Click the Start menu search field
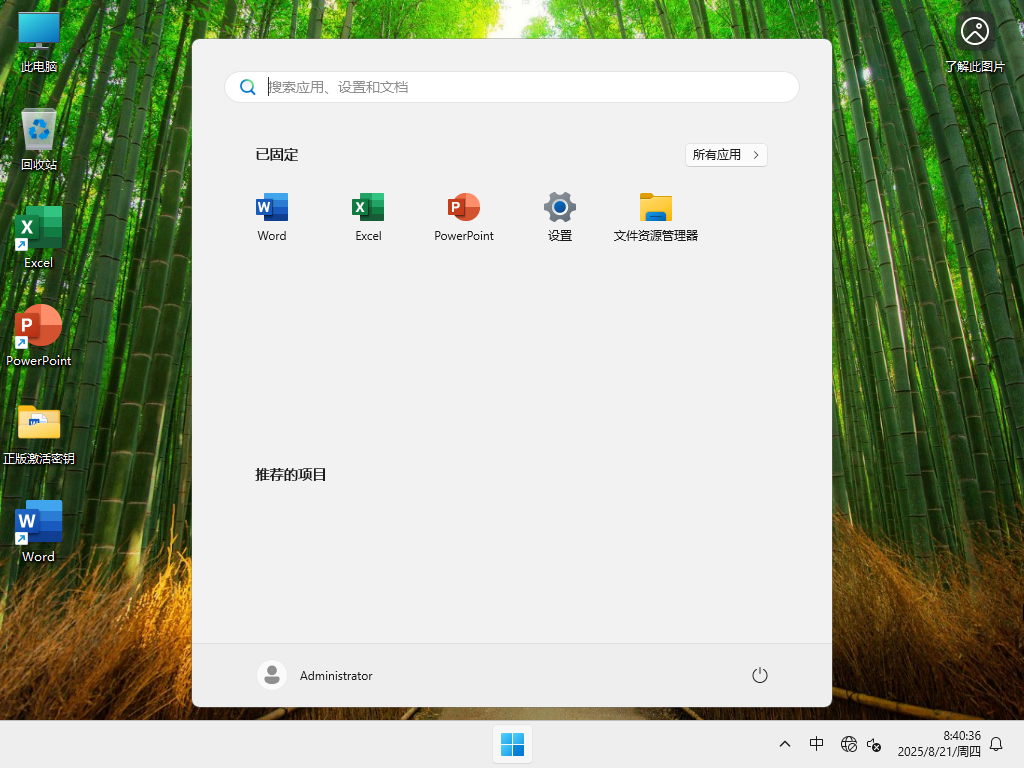The height and width of the screenshot is (768, 1024). tap(512, 87)
